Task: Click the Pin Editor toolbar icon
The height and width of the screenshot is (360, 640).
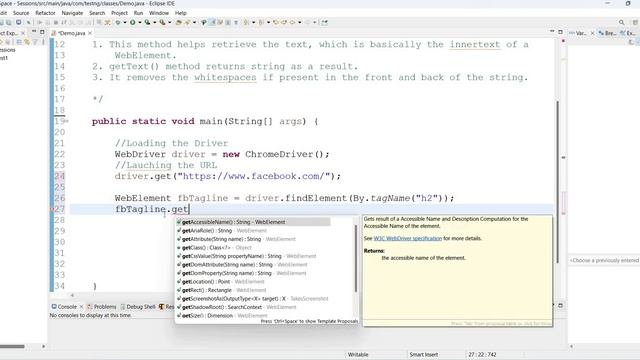Action: (324, 22)
